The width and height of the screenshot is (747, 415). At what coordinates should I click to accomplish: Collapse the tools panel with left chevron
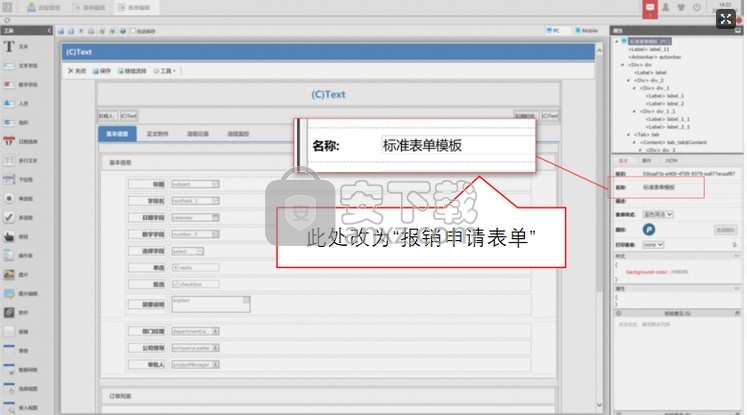pos(49,30)
